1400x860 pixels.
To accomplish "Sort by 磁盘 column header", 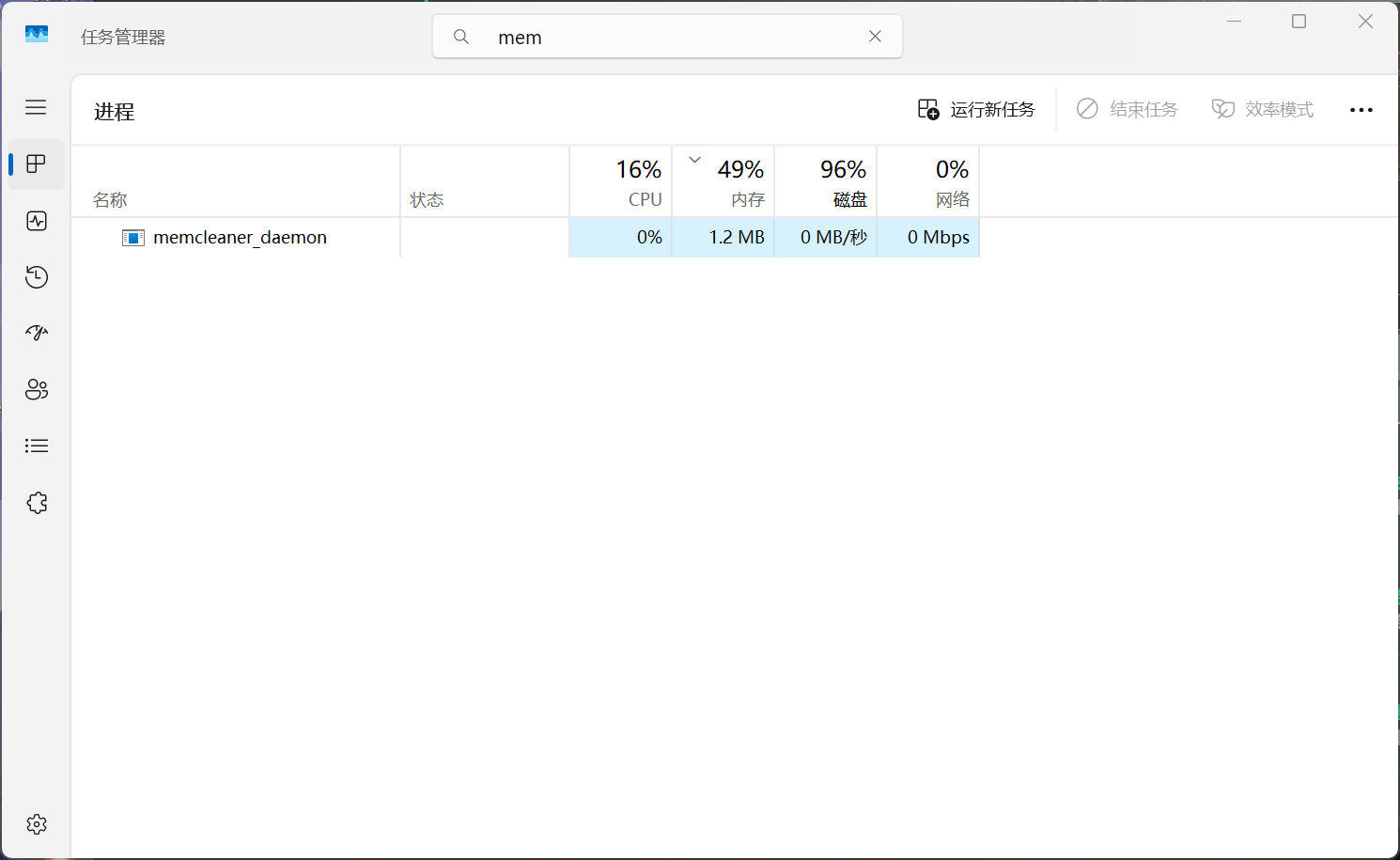I will click(826, 181).
